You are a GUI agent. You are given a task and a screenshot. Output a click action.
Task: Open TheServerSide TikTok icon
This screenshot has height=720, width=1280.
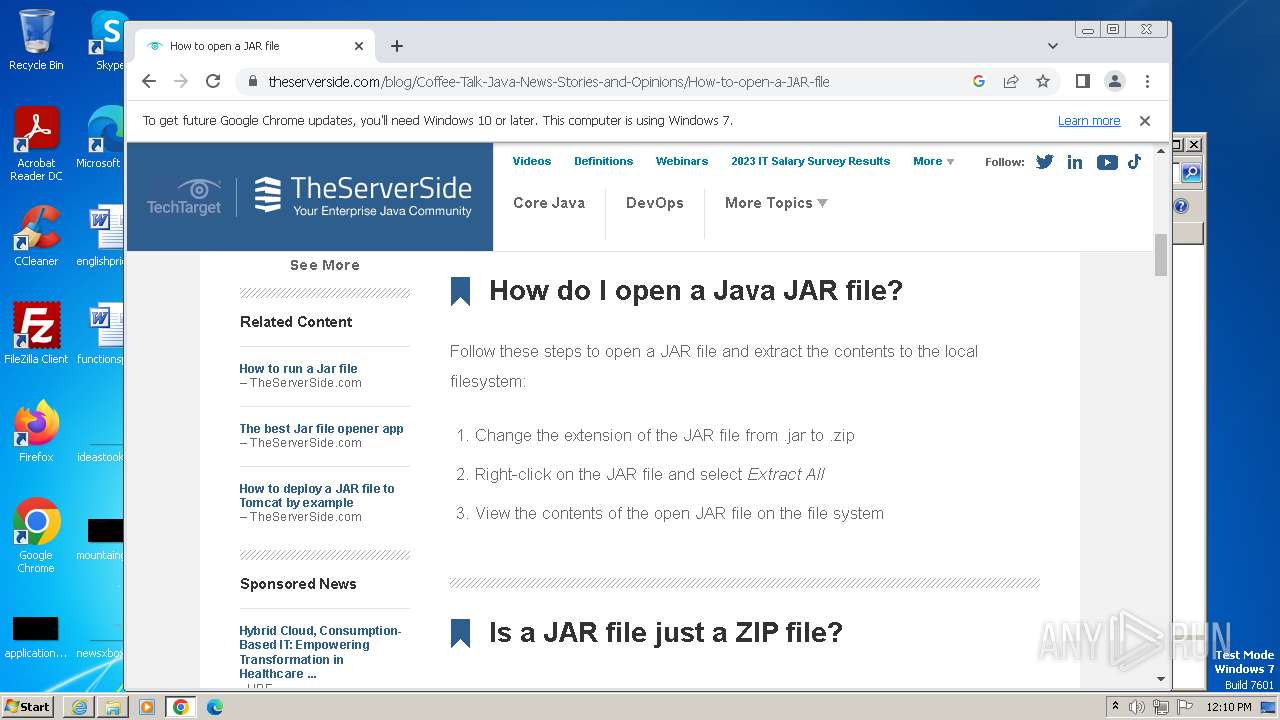(1134, 162)
